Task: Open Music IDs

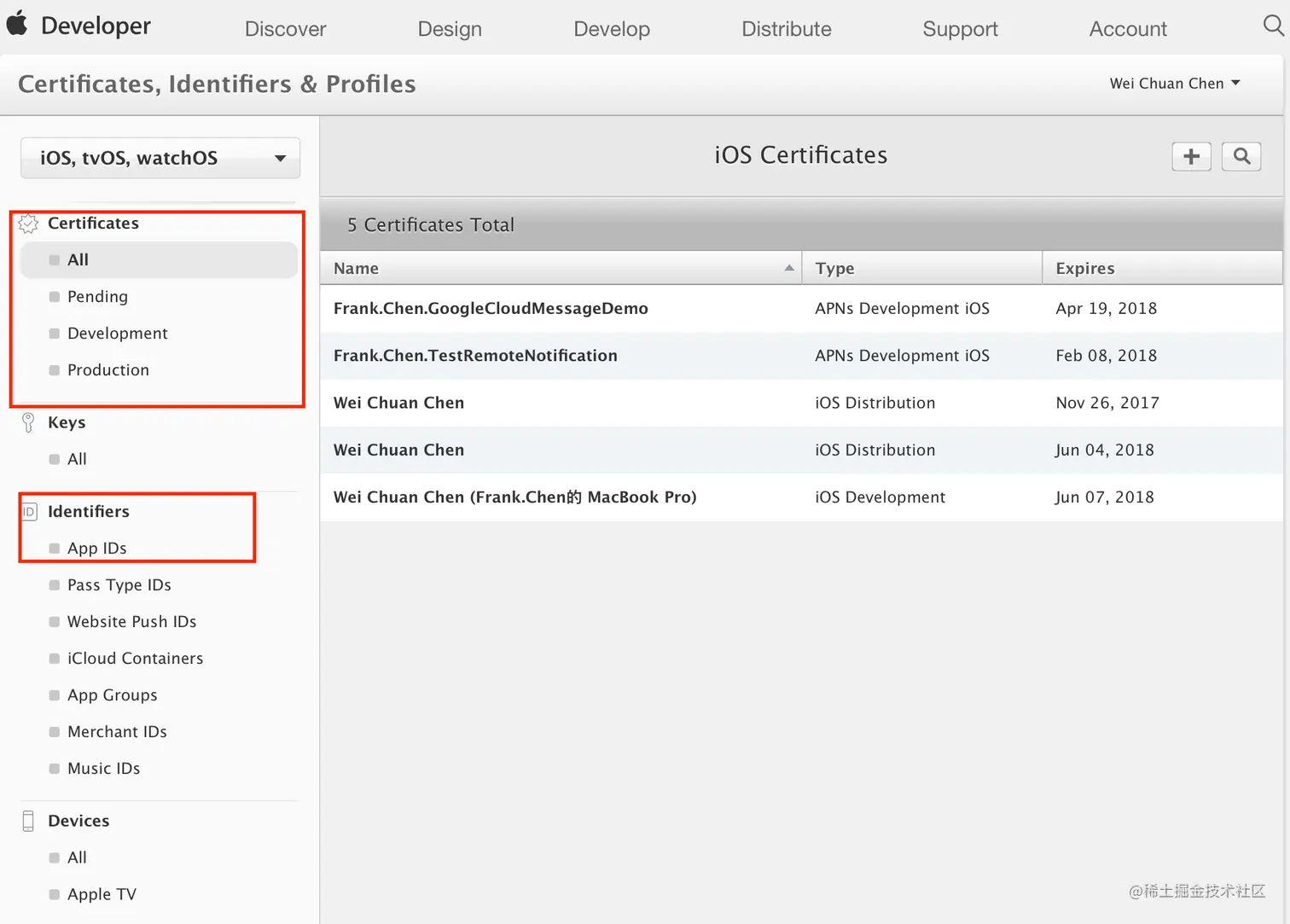Action: 103,769
